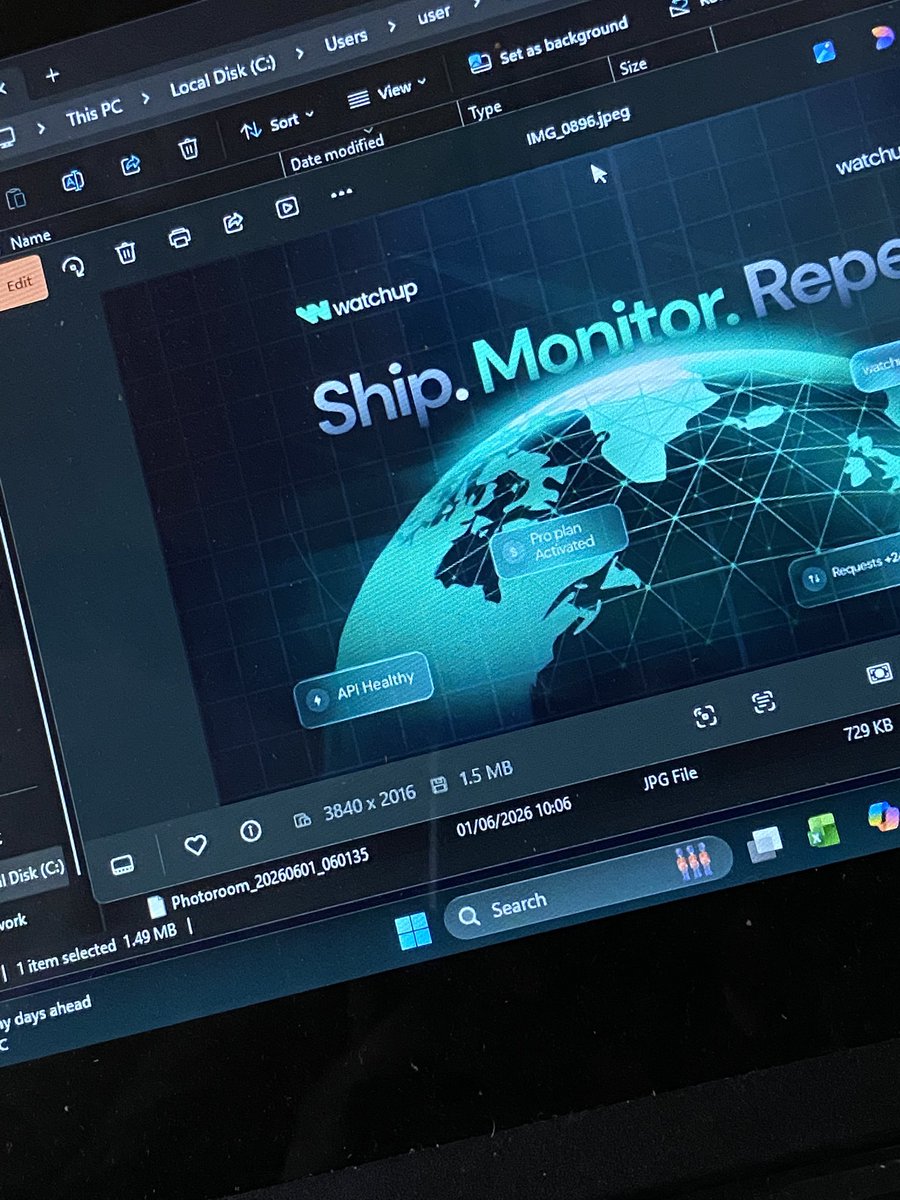Print the image from Photos toolbar
The image size is (900, 1200).
[179, 237]
